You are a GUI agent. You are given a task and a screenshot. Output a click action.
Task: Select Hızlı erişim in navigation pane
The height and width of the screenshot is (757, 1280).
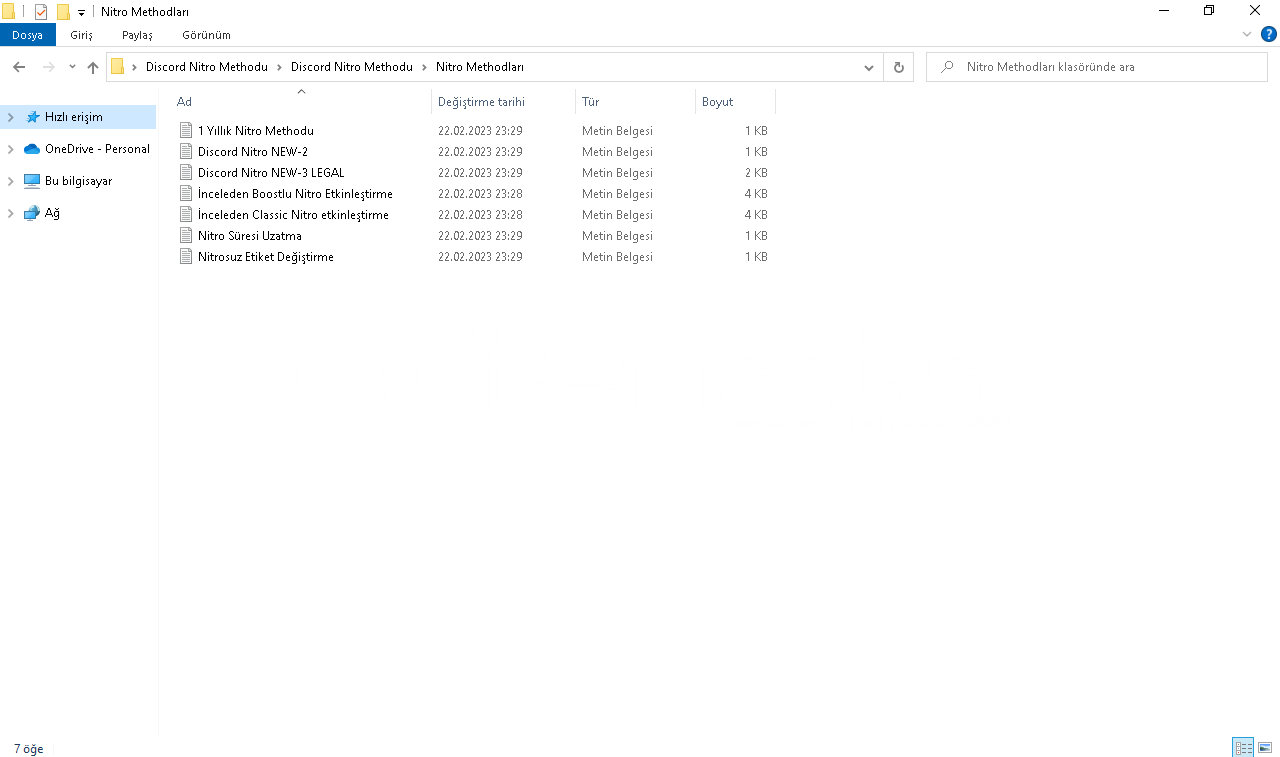(74, 117)
